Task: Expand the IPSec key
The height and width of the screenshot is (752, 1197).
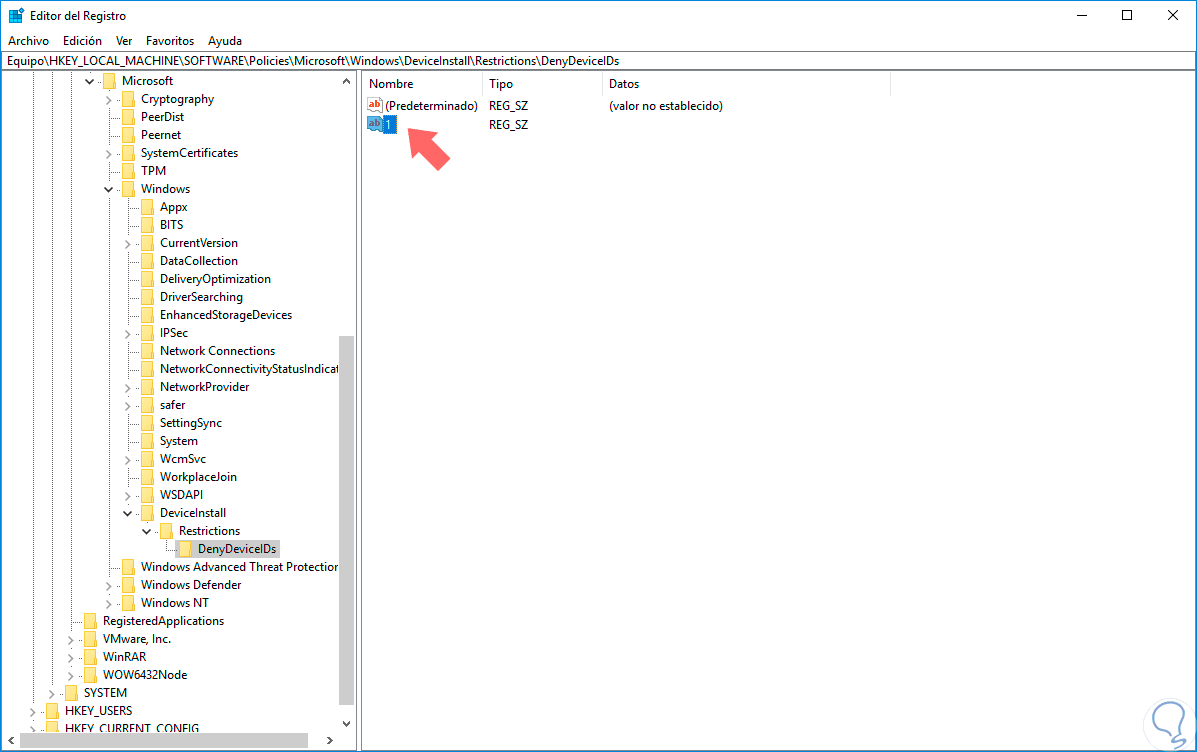Action: coord(127,334)
